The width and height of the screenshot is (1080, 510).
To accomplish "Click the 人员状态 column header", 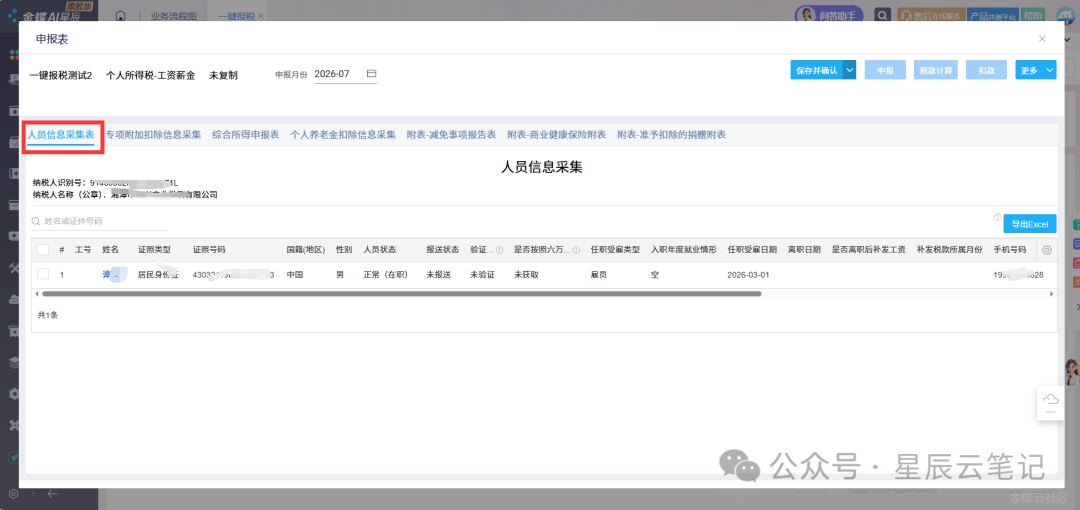I will [380, 249].
